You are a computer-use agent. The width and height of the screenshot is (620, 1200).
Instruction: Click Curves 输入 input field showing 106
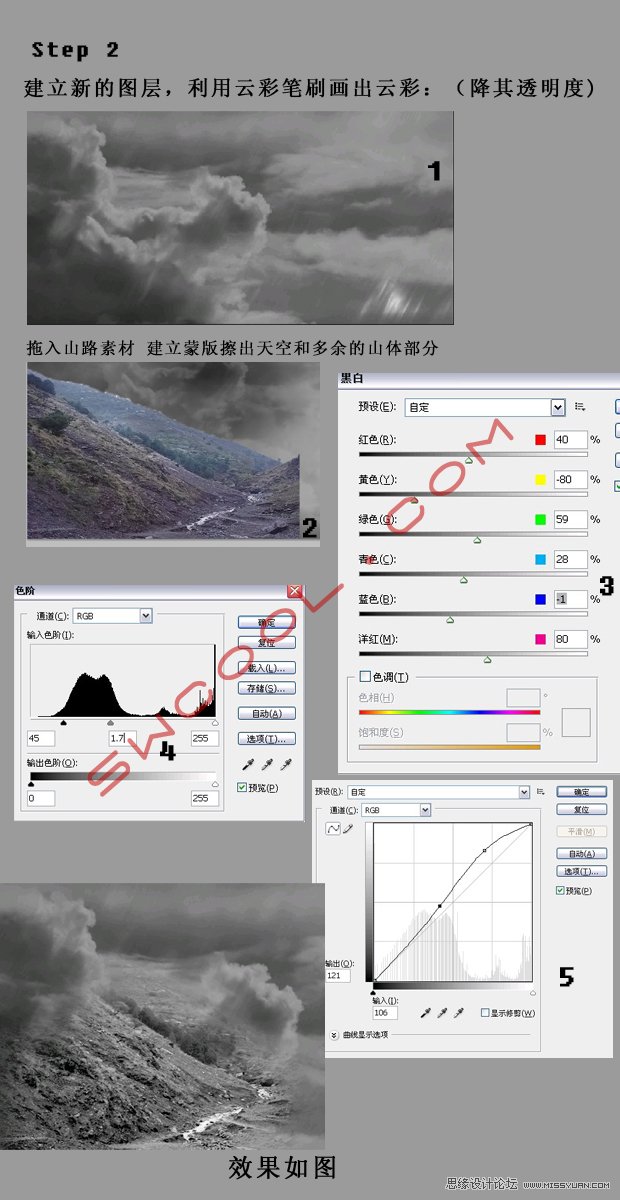[x=385, y=1013]
